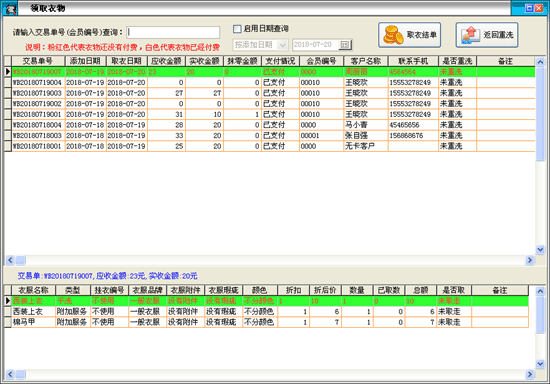Viewport: 550px width, 384px height.
Task: Click customer name 马小春
Action: 356,125
